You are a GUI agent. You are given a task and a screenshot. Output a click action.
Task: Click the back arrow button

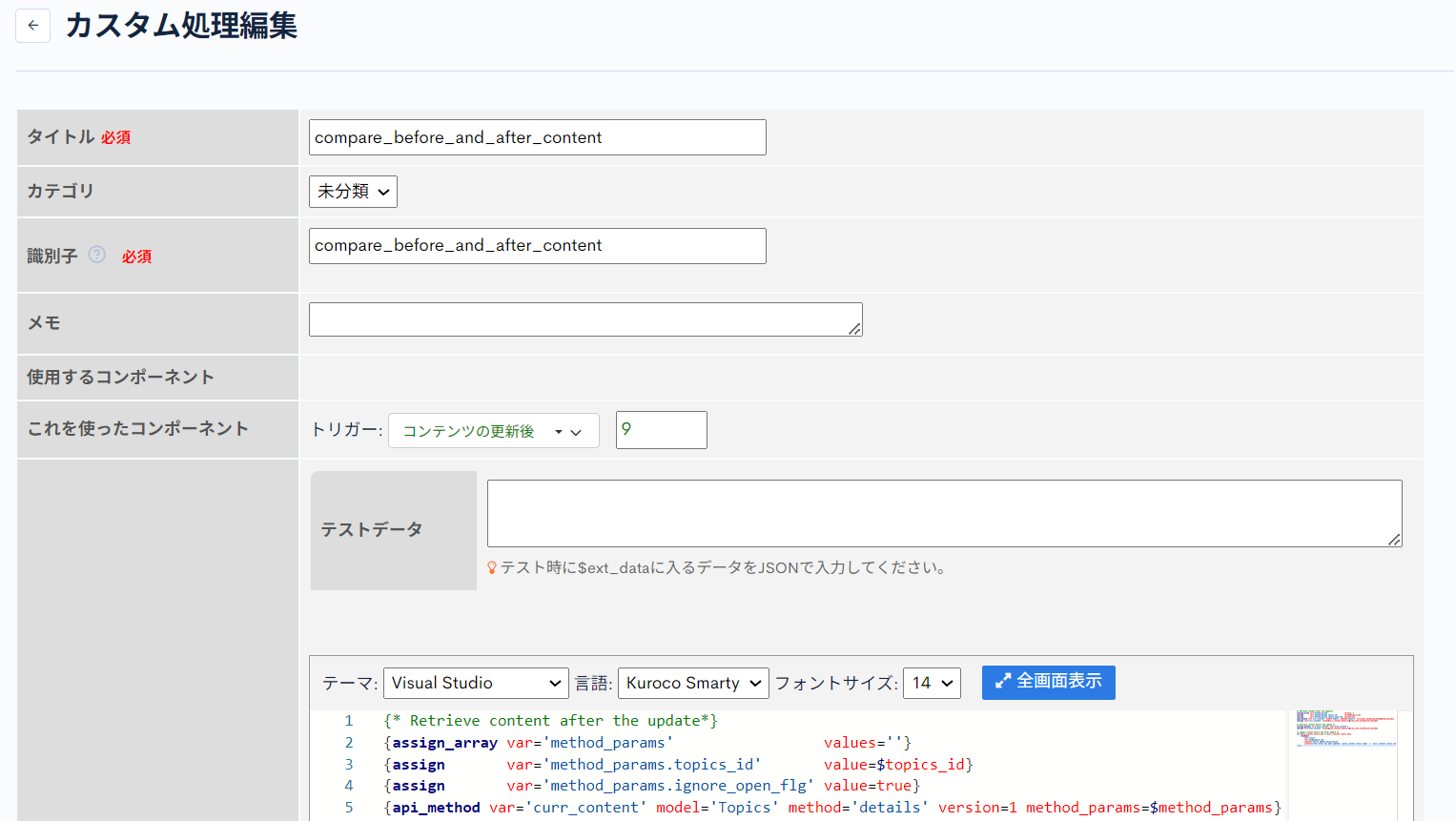tap(32, 26)
